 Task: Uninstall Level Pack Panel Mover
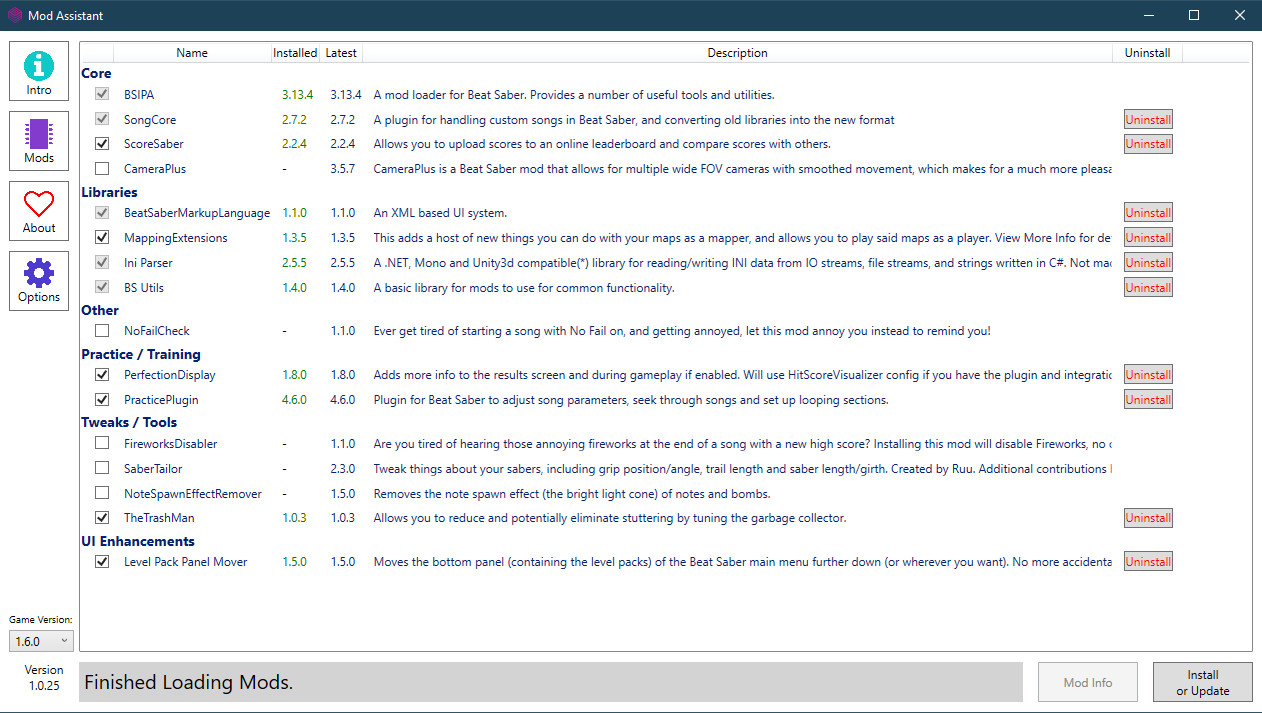pyautogui.click(x=1148, y=562)
